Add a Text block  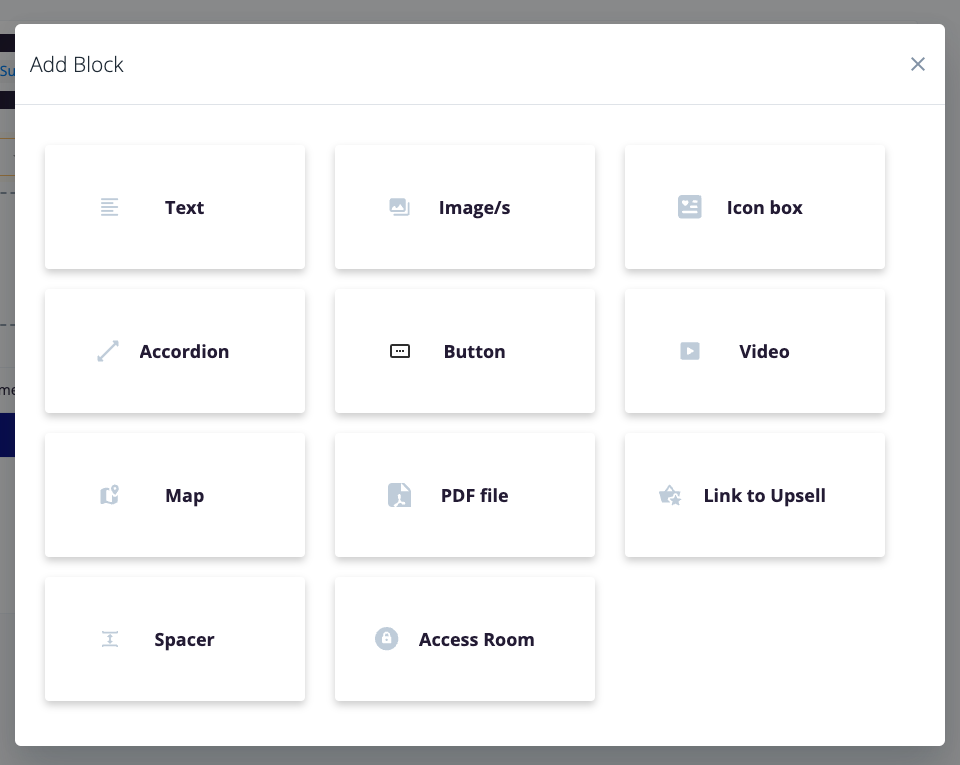click(x=175, y=207)
